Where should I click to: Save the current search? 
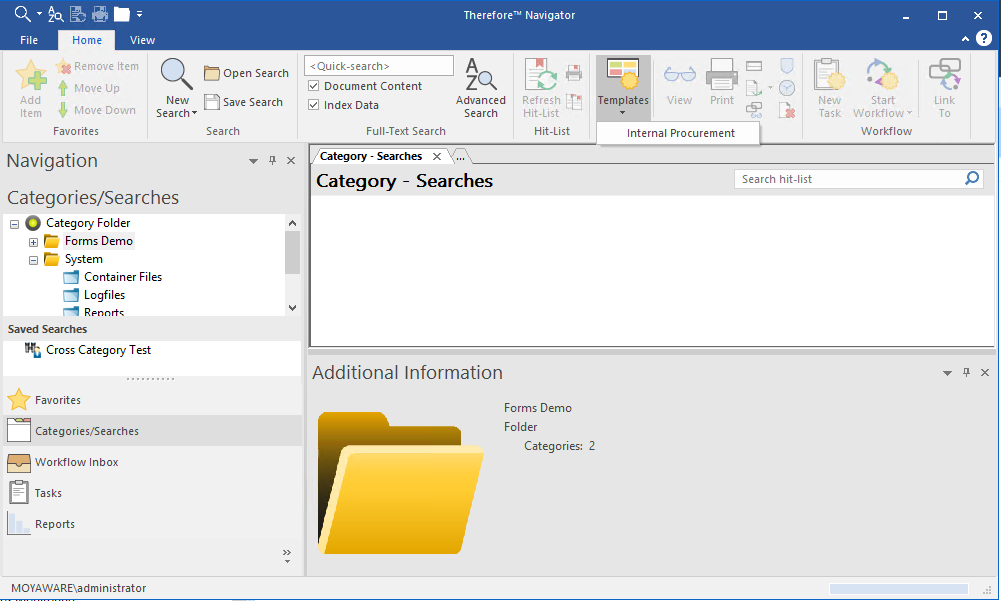[244, 102]
